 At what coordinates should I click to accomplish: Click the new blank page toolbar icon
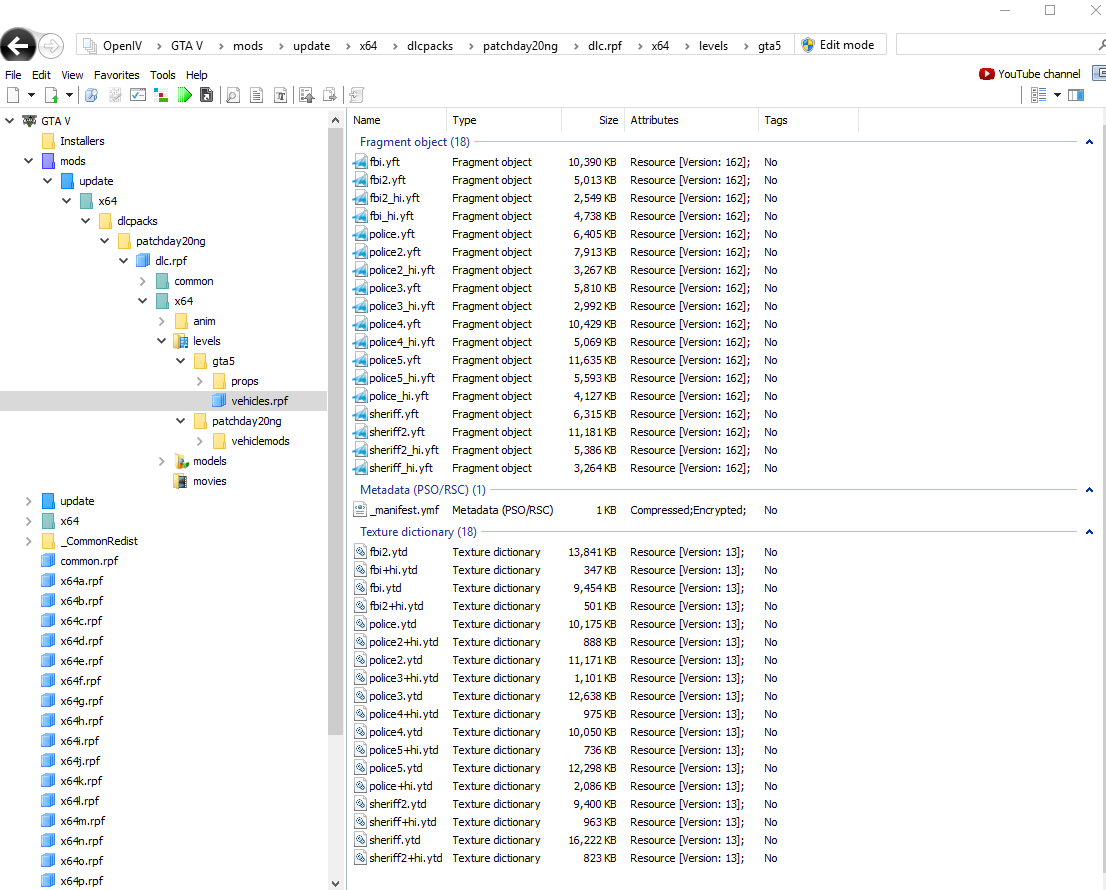click(13, 95)
